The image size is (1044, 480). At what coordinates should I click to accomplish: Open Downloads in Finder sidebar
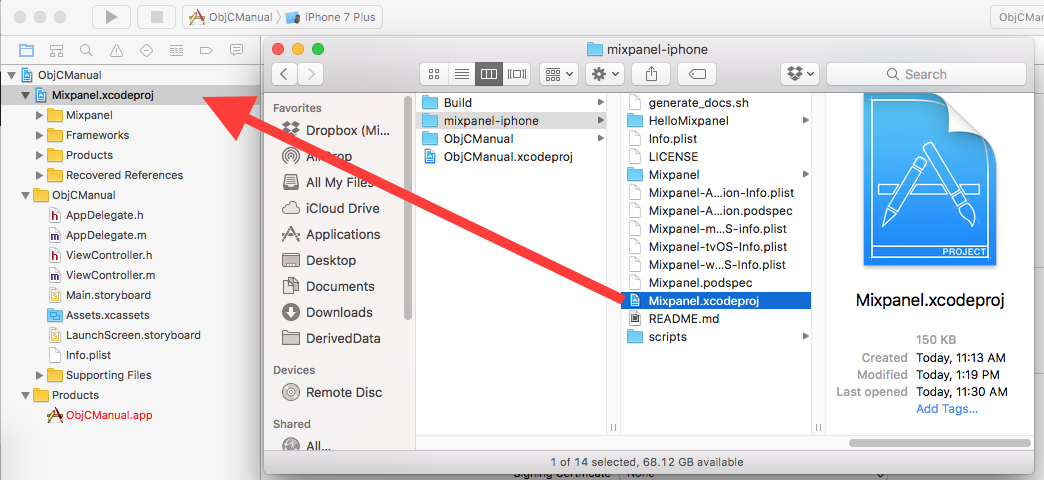coord(337,312)
